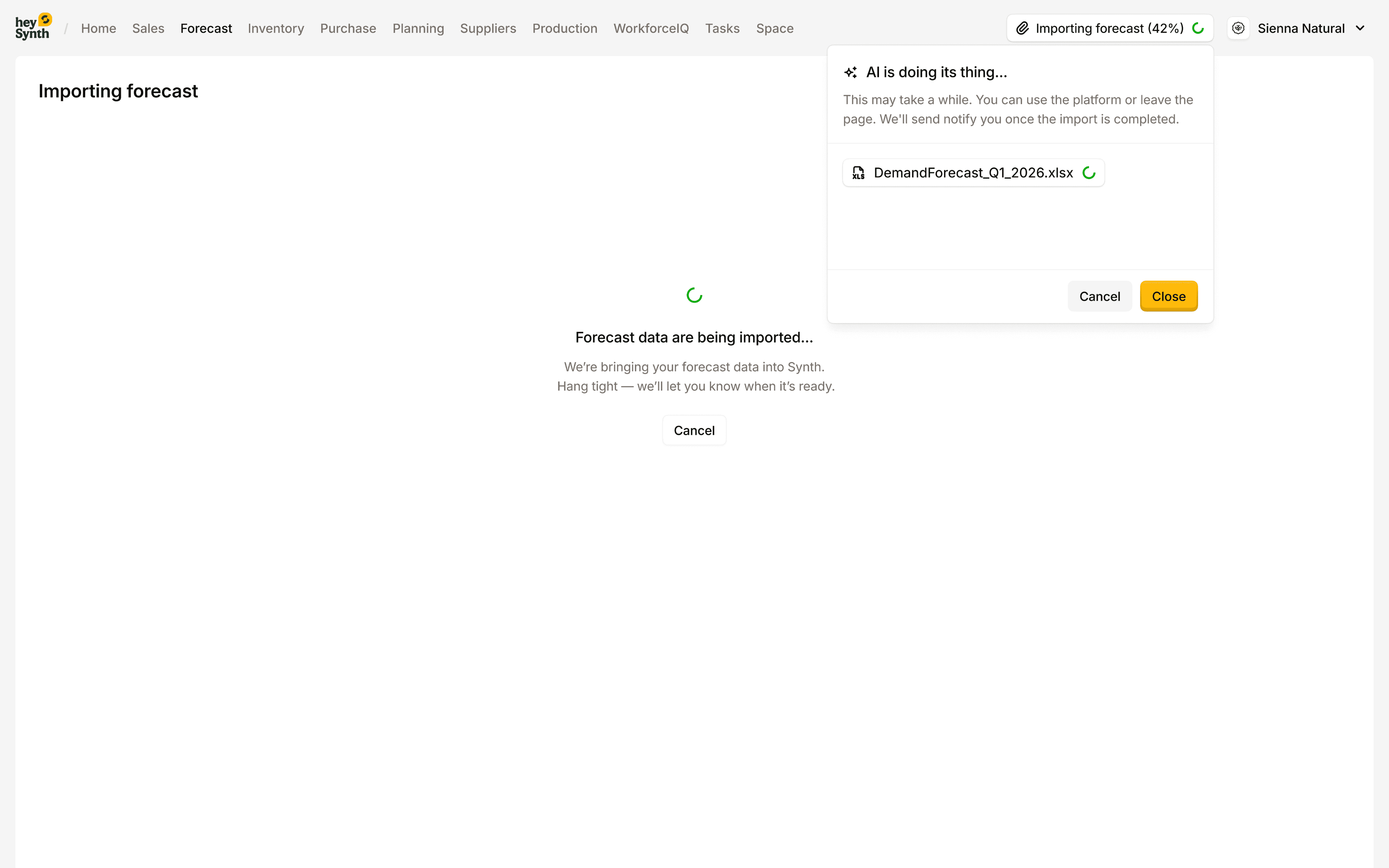Click the paperclip attachment icon

[1022, 28]
